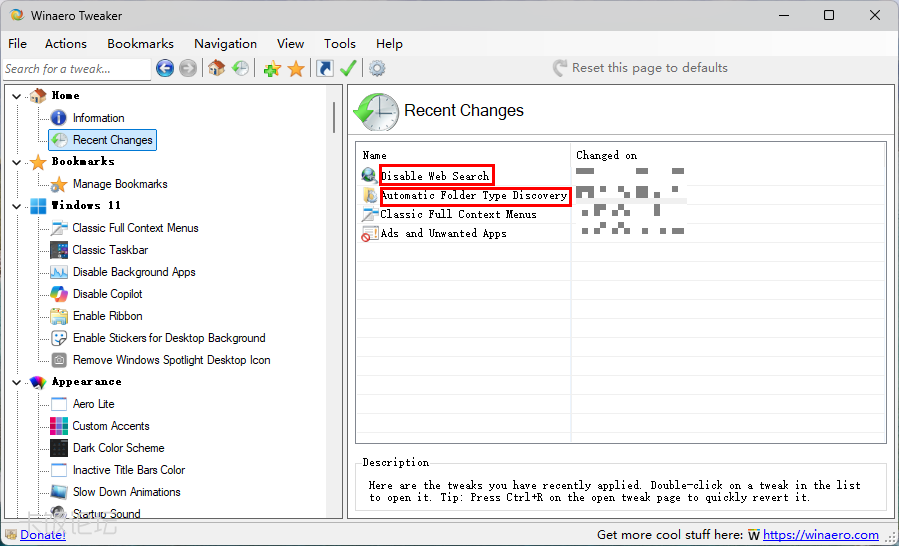Collapse the Windows 11 tree section
899x546 pixels.
tap(17, 206)
